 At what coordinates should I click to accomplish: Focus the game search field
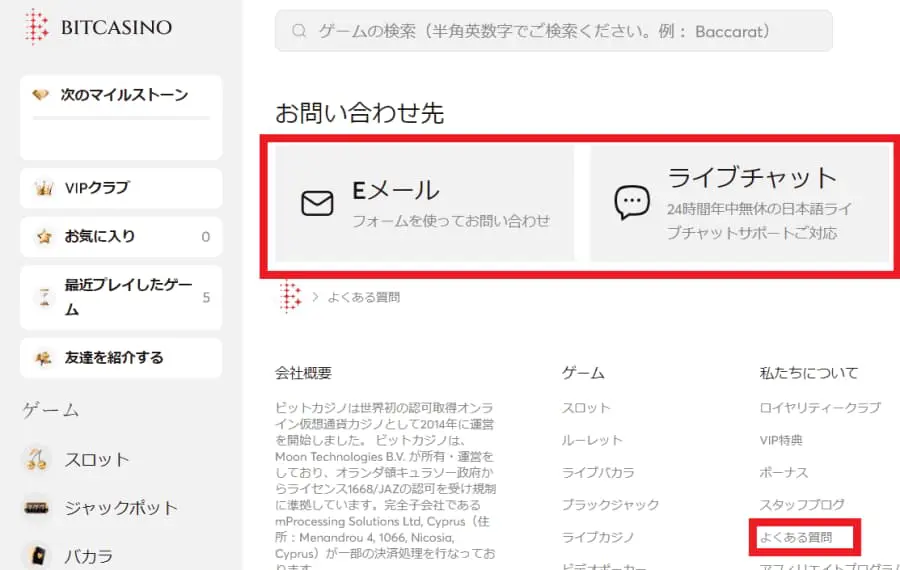click(553, 30)
